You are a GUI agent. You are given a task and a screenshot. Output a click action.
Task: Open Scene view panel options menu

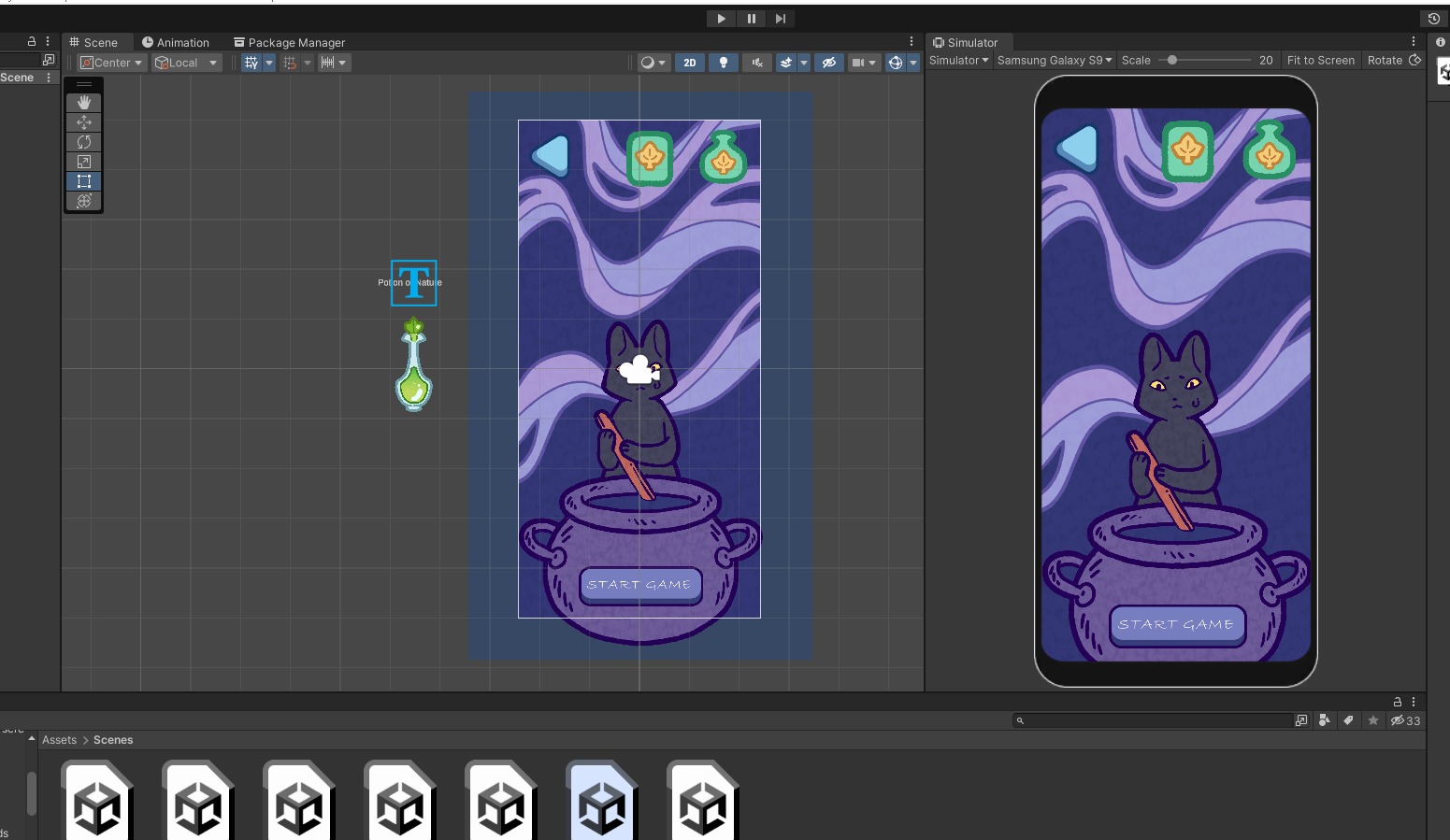click(912, 41)
